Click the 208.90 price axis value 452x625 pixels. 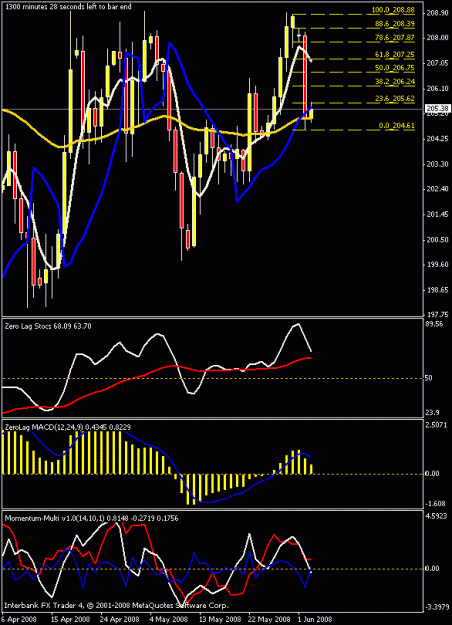point(436,13)
